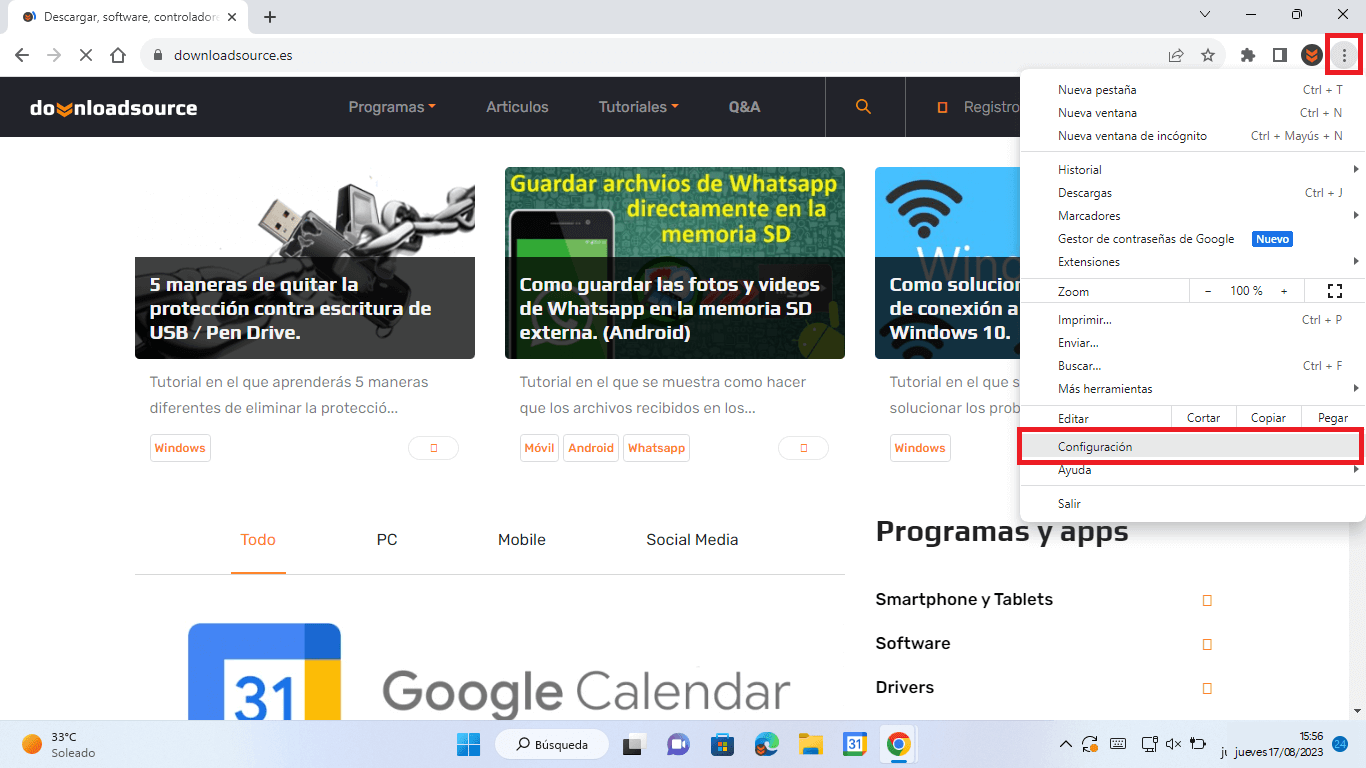This screenshot has height=768, width=1366.
Task: Show hidden system tray icons
Action: pyautogui.click(x=1066, y=744)
